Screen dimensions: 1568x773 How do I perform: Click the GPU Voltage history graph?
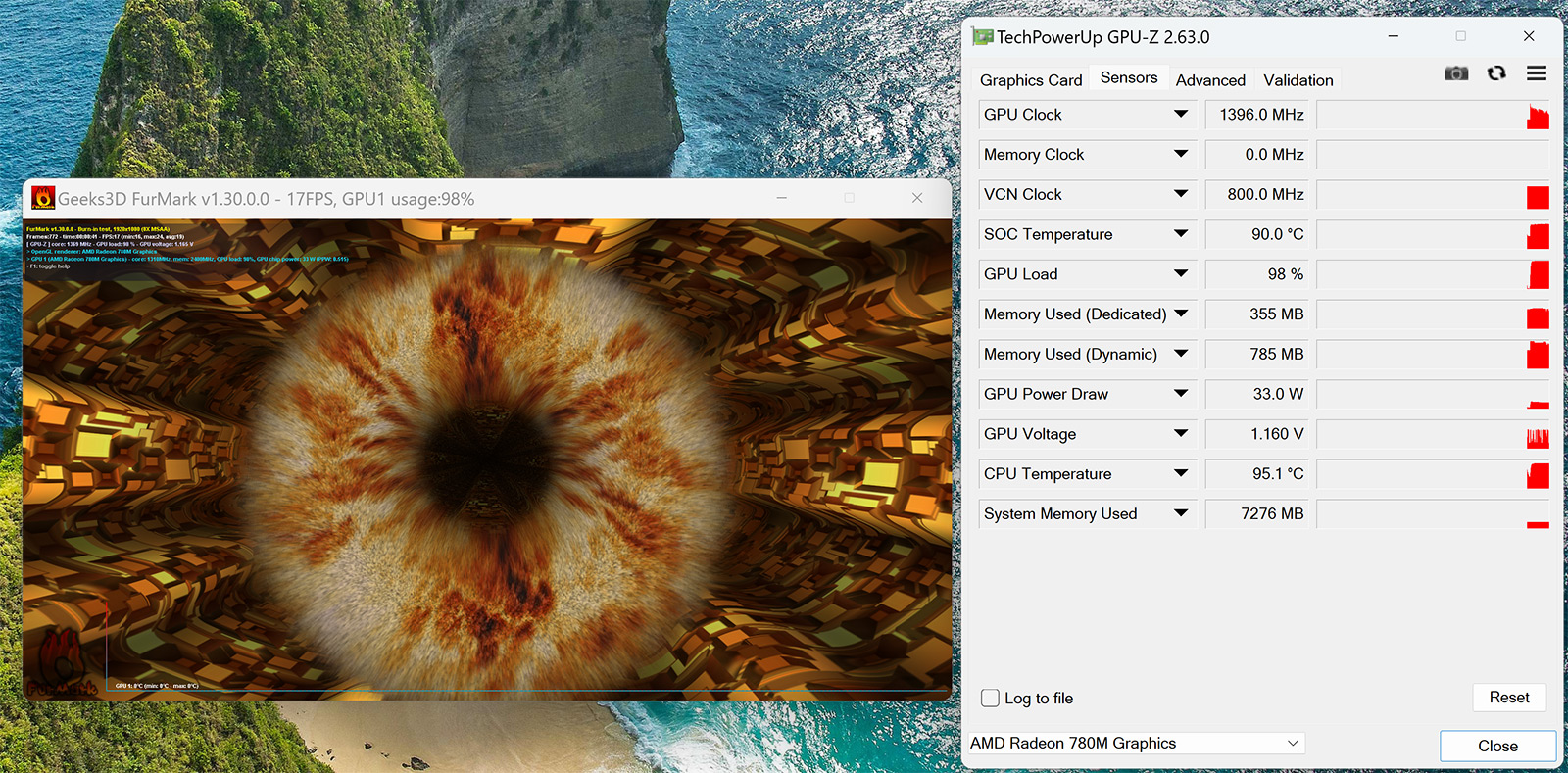tap(1433, 434)
